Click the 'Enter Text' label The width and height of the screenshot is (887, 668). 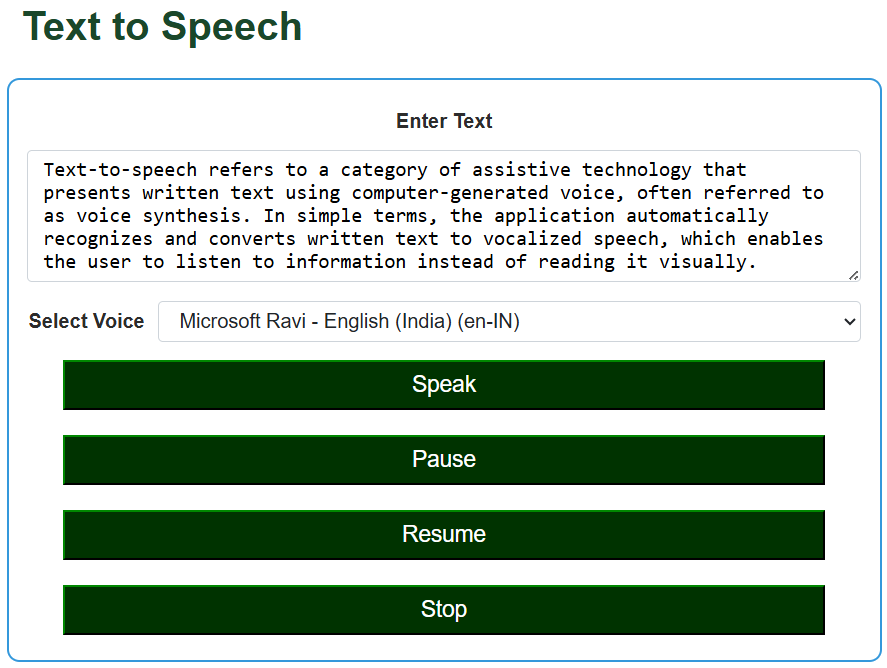pos(444,121)
